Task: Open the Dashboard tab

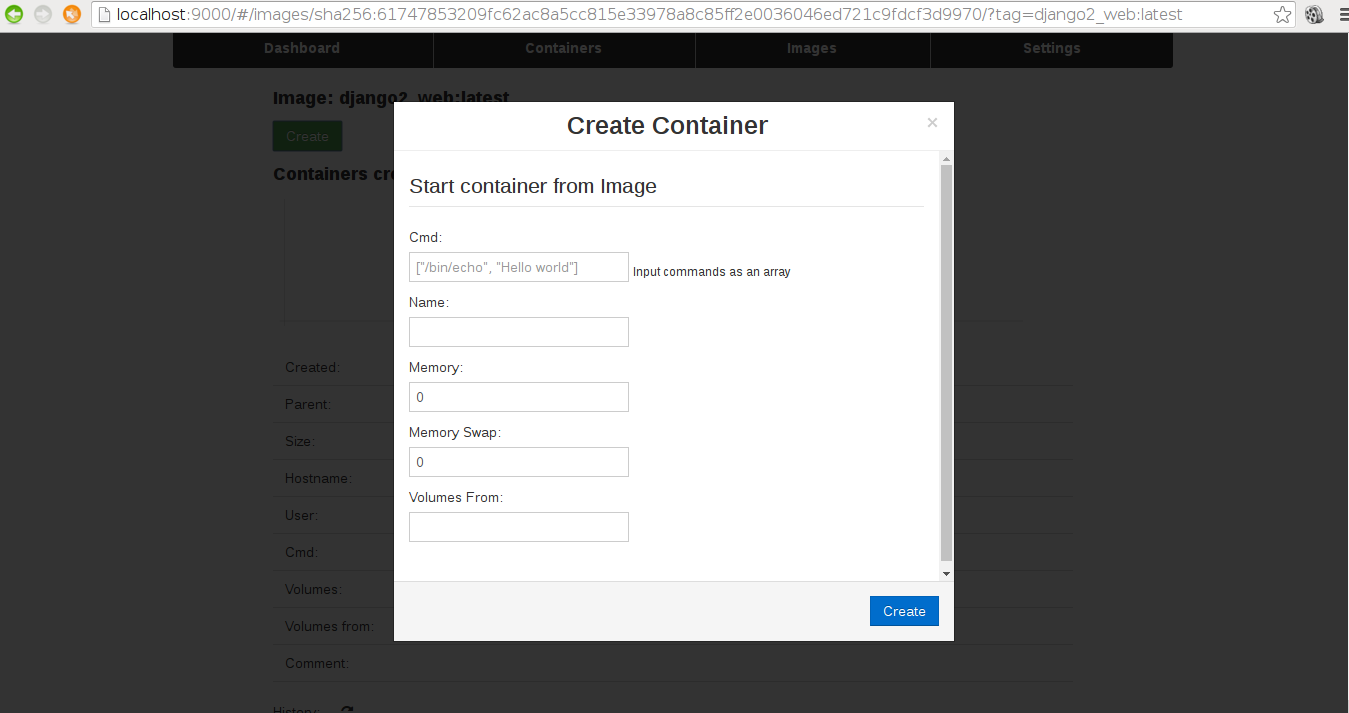Action: point(302,48)
